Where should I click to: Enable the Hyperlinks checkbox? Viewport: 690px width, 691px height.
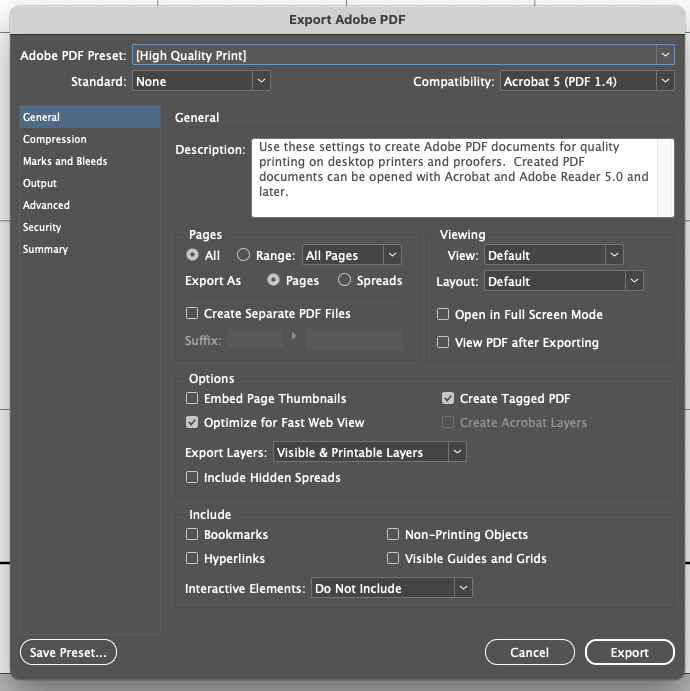click(192, 558)
